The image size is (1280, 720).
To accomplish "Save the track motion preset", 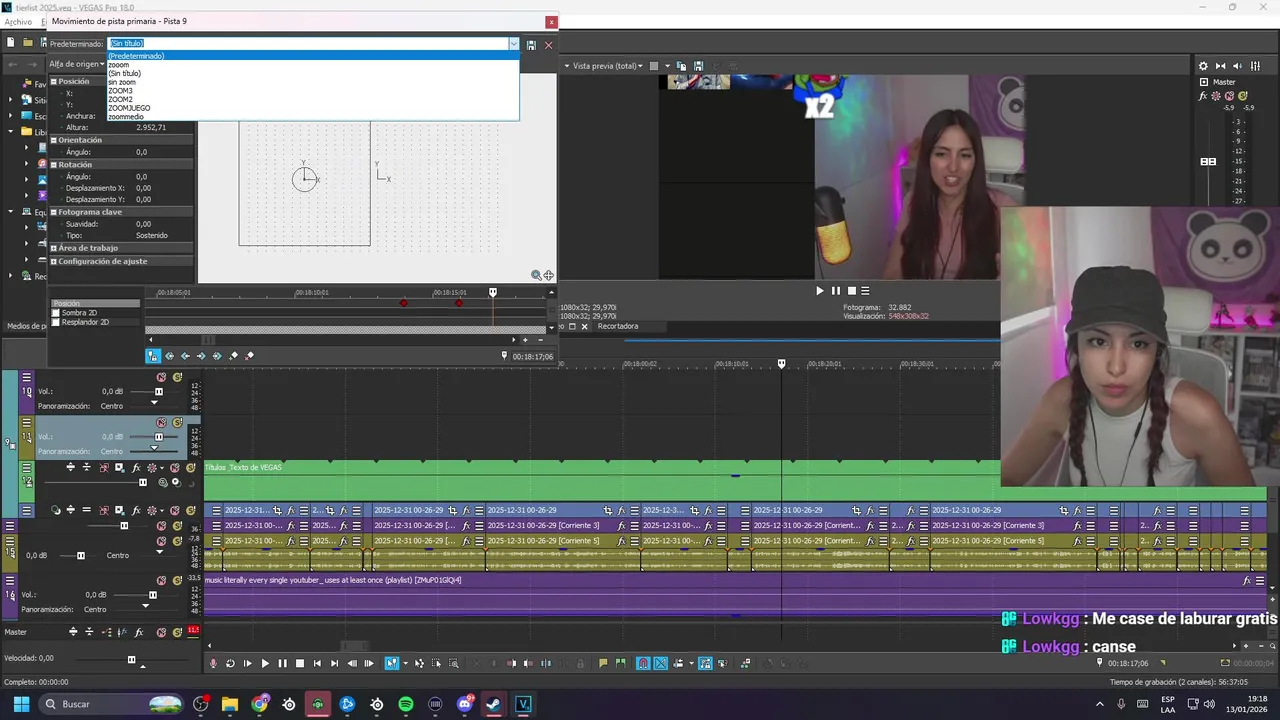I will click(x=531, y=45).
